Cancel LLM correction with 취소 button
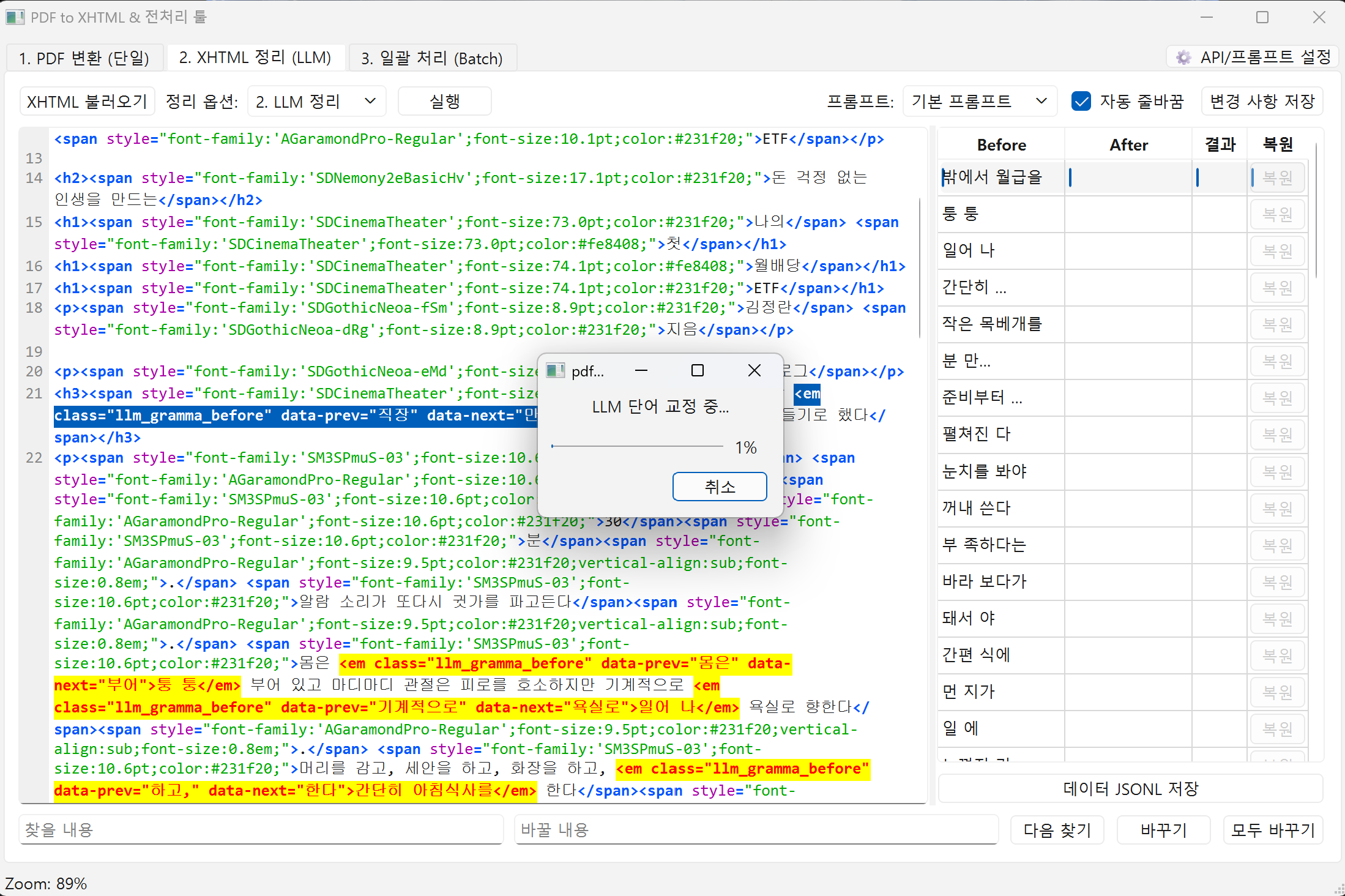 pos(720,487)
